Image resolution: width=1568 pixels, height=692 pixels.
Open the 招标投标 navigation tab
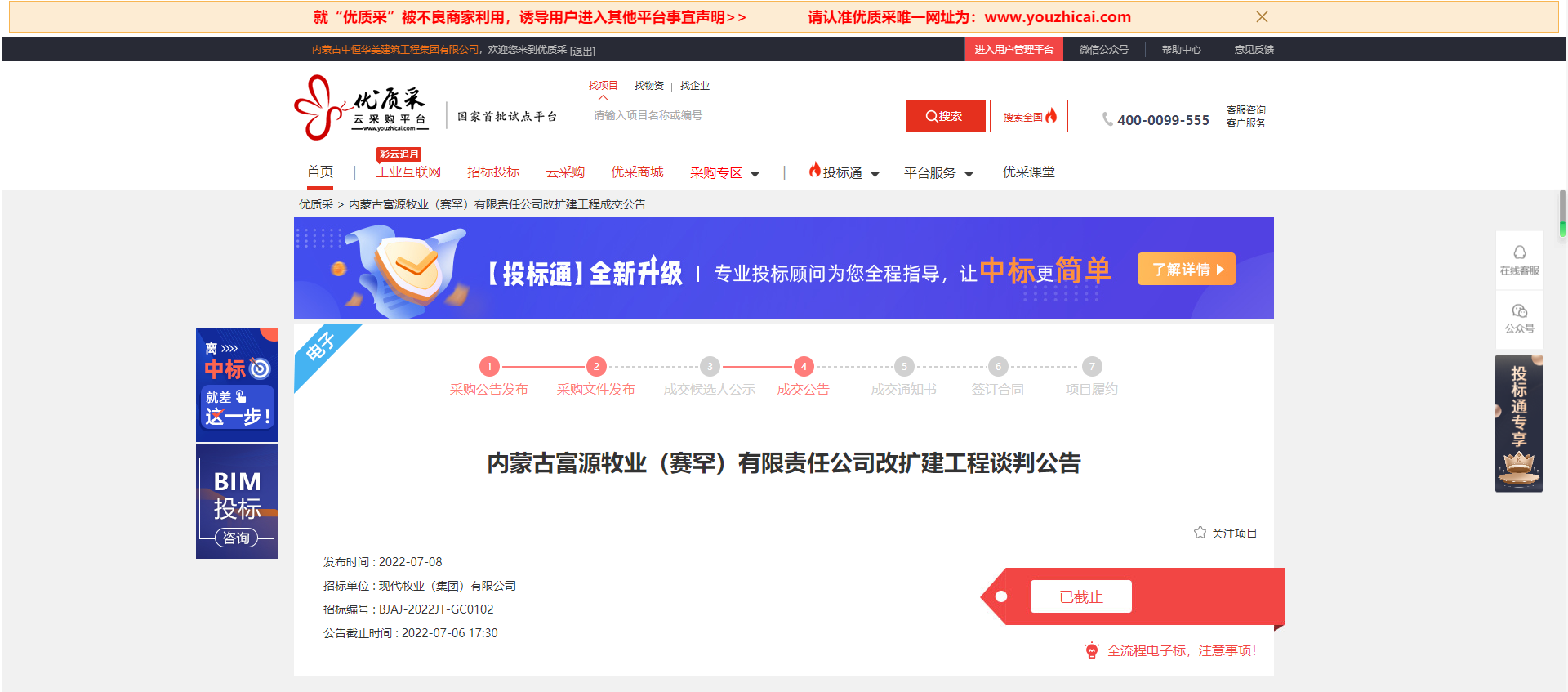pyautogui.click(x=493, y=172)
